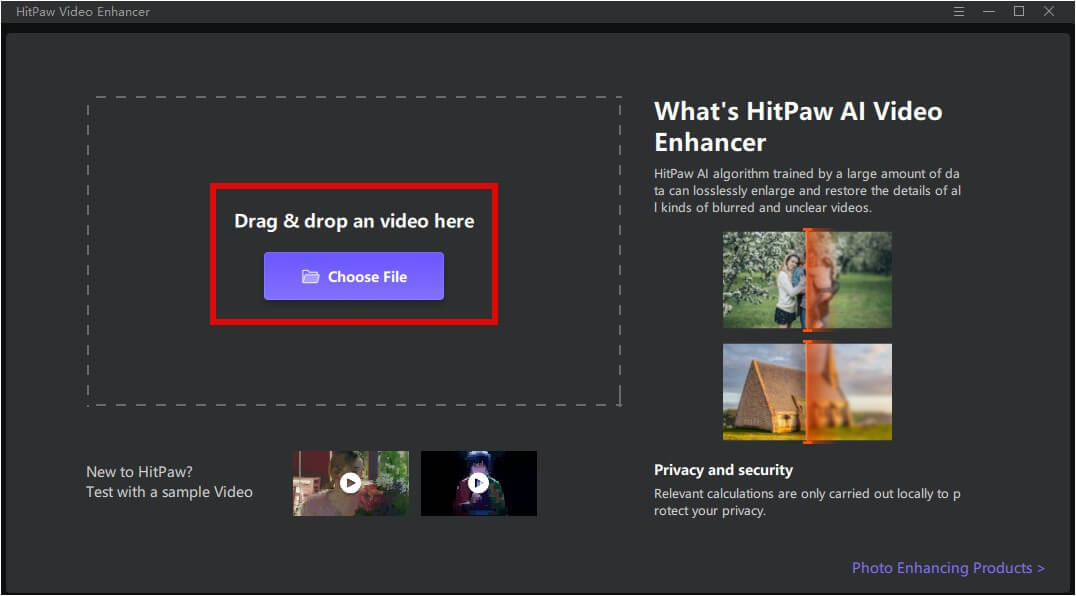Viewport: 1076px width, 596px height.
Task: Close the HitPaw Video Enhancer window
Action: 1049,11
